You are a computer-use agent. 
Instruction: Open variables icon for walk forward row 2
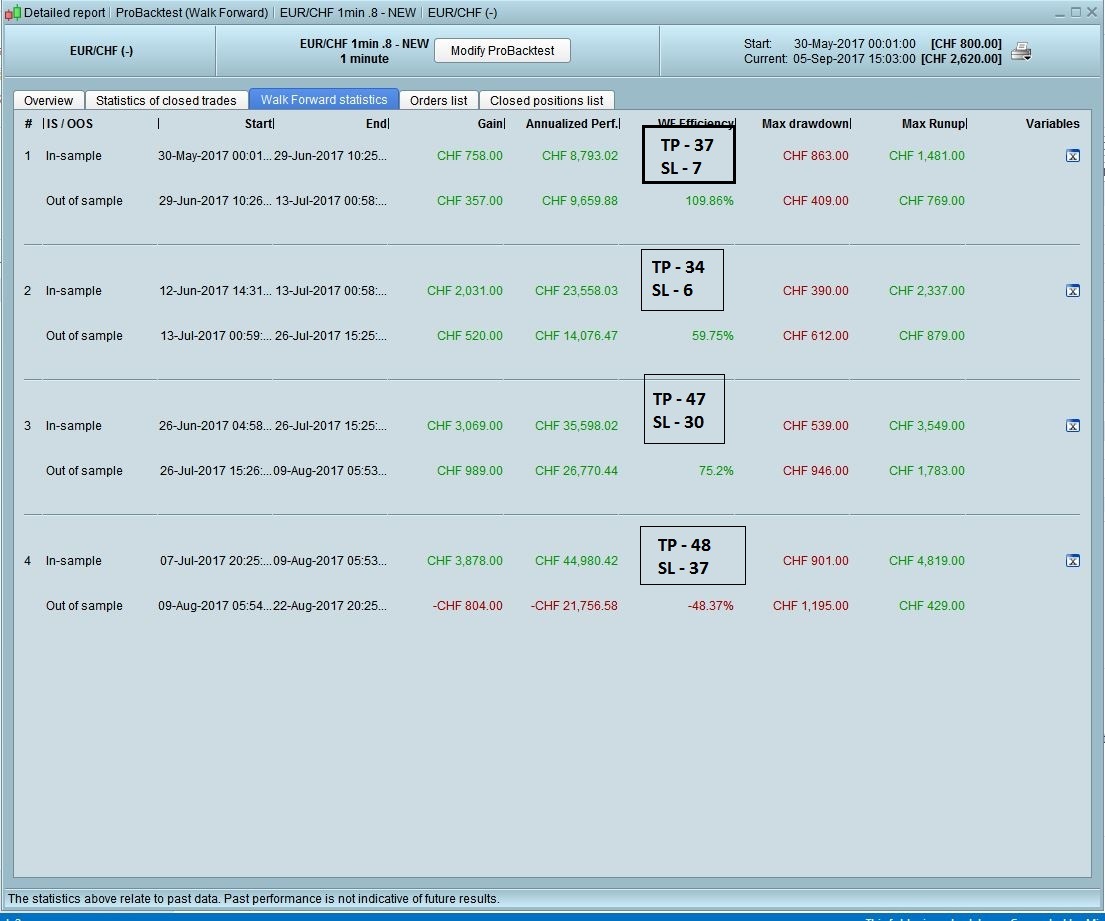click(1073, 290)
